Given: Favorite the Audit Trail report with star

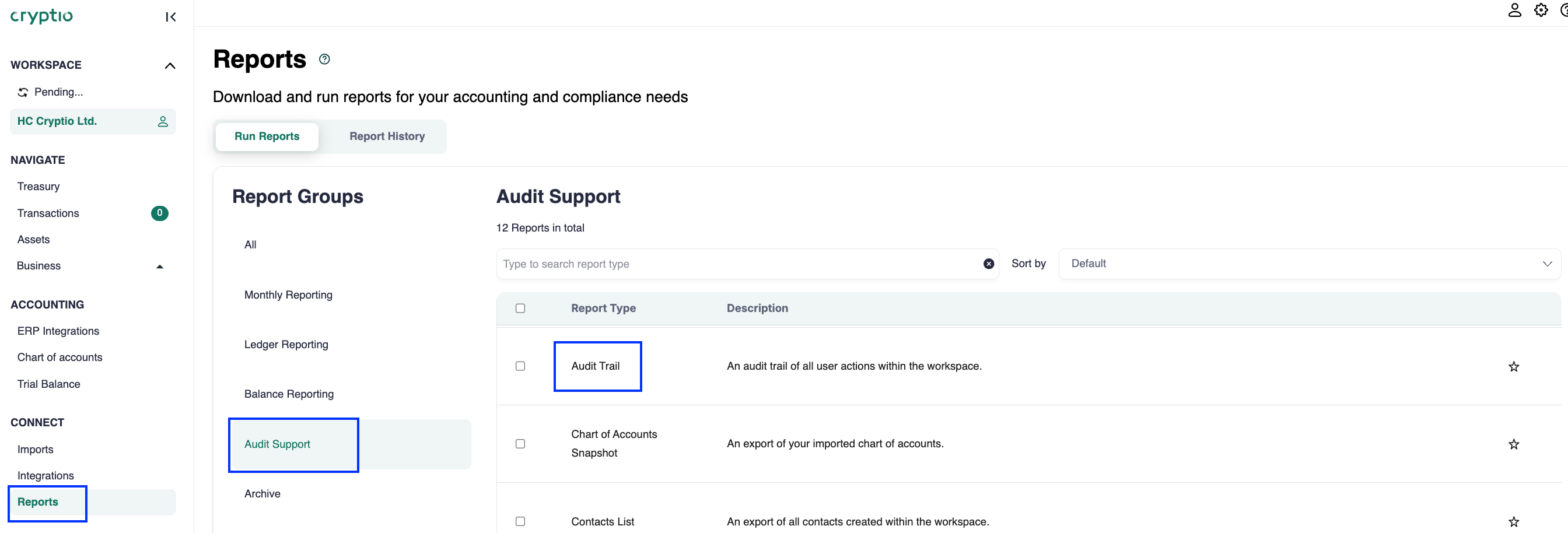Looking at the screenshot, I should coord(1513,366).
